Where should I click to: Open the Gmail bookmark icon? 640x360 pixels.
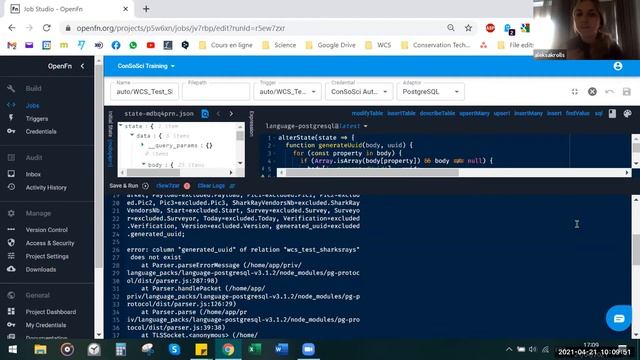tap(12, 45)
